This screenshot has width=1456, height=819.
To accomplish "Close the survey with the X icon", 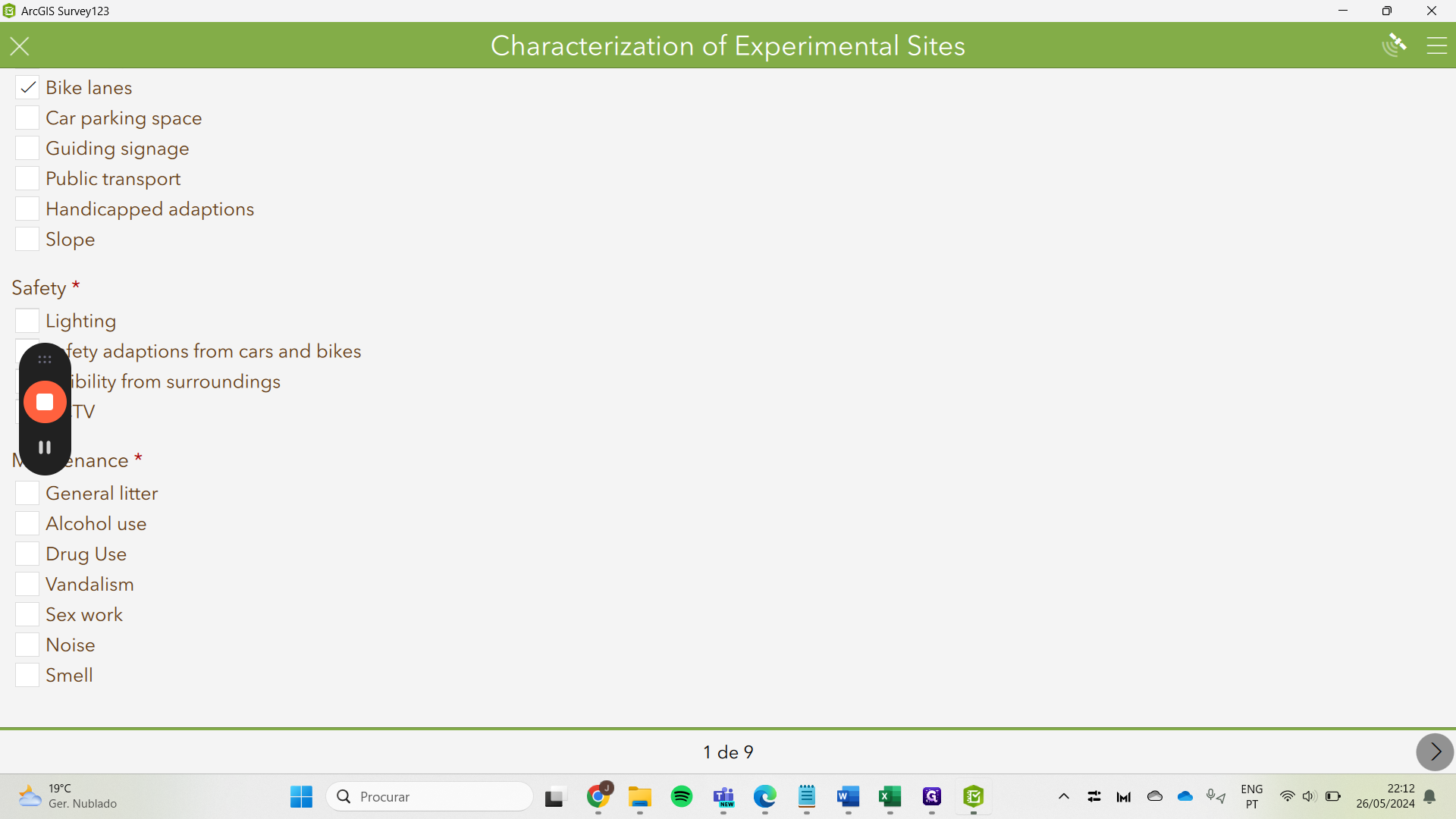I will (20, 46).
